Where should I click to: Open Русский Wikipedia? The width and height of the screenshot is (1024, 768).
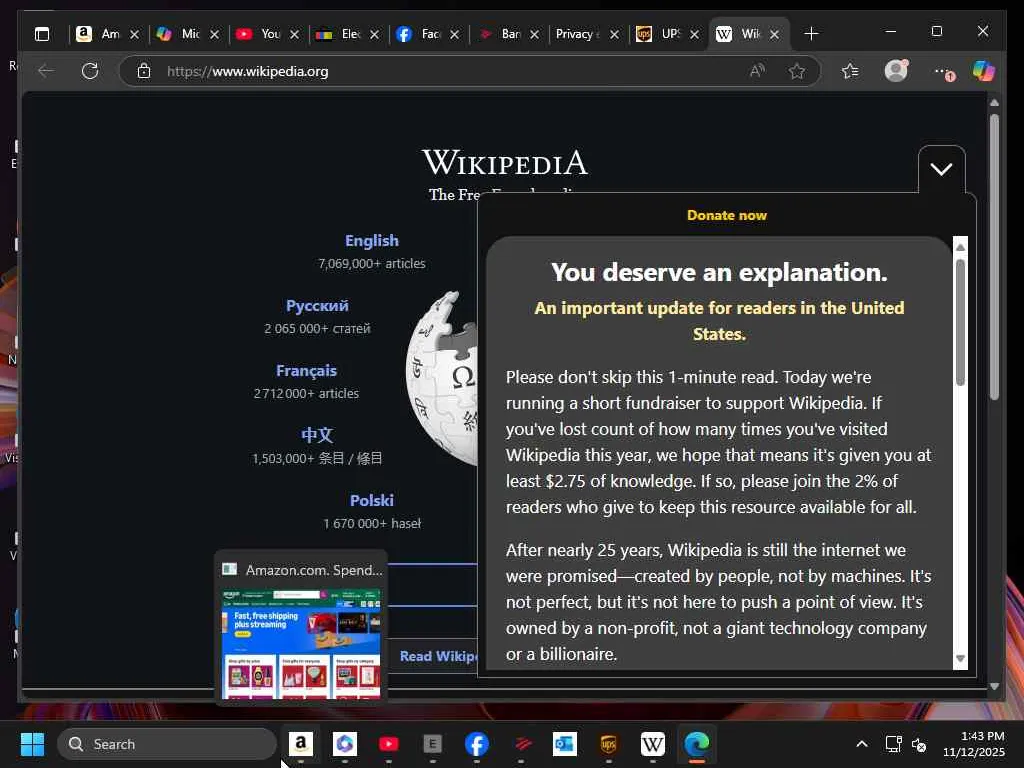(x=317, y=306)
